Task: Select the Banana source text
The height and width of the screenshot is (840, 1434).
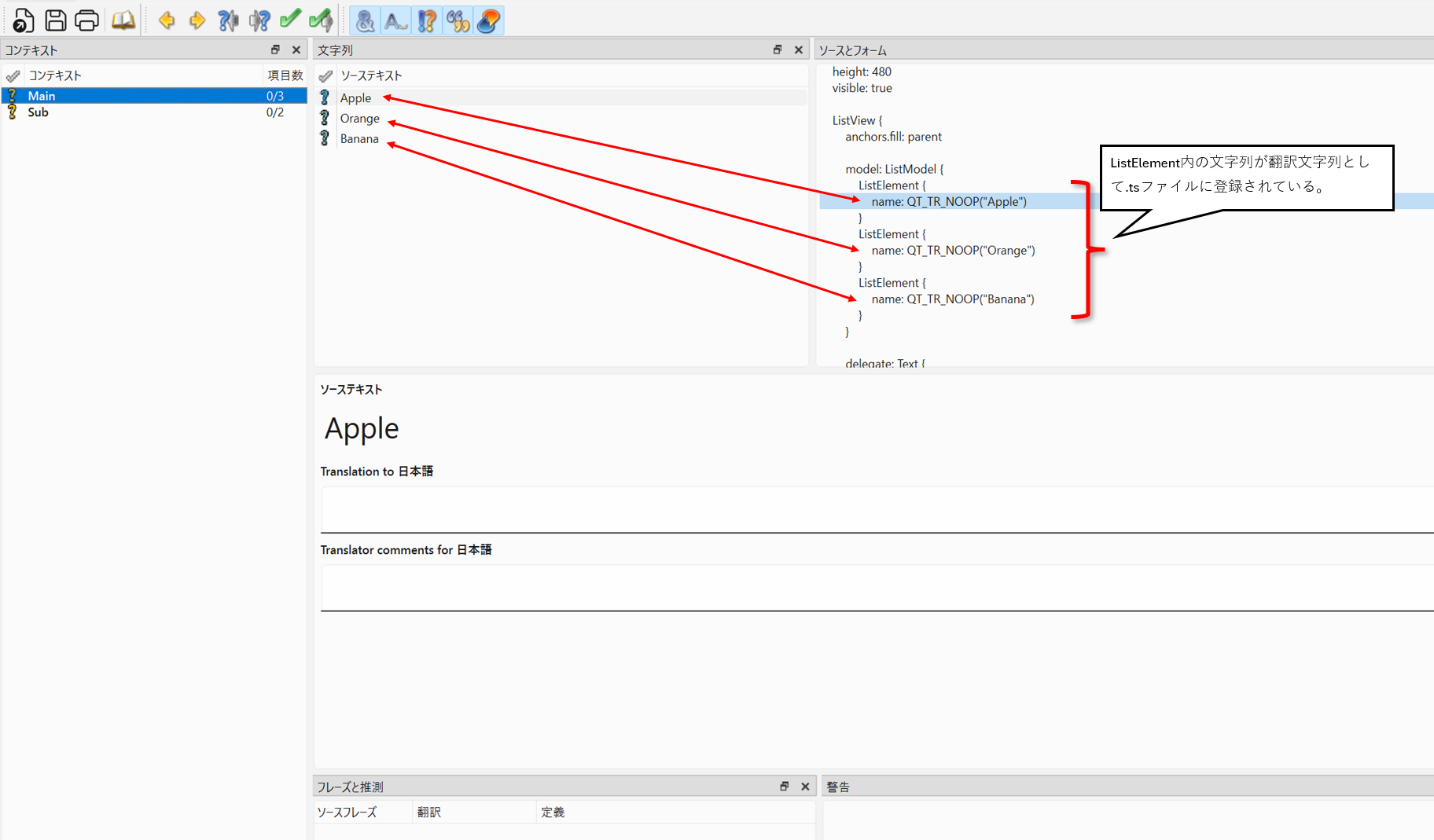Action: coord(359,139)
